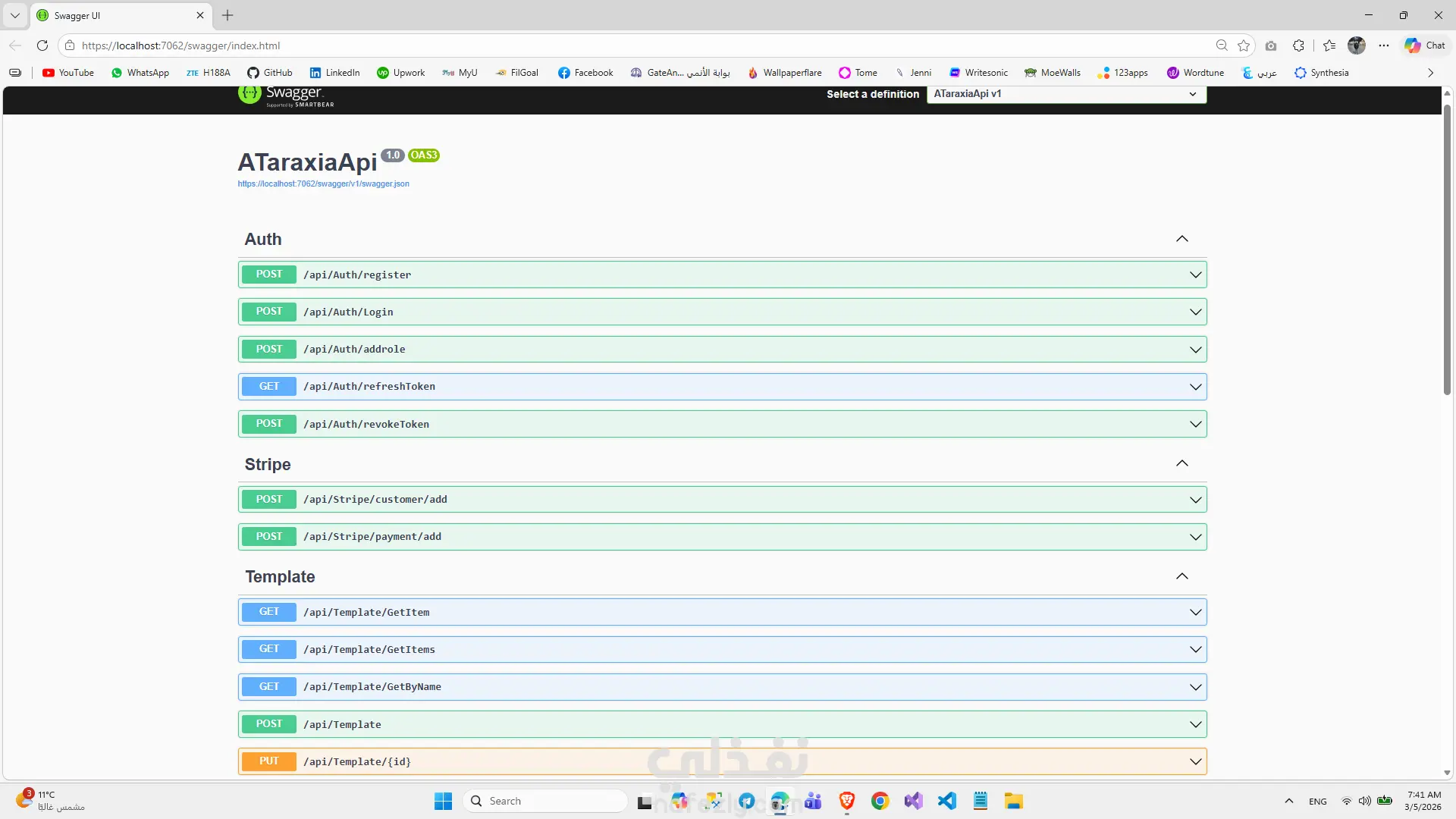Viewport: 1456px width, 819px height.
Task: Click the browser screenshot camera icon
Action: pos(1271,45)
